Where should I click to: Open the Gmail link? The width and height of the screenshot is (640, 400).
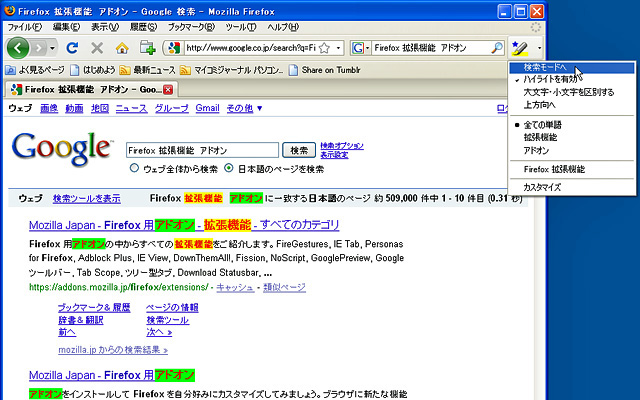207,108
